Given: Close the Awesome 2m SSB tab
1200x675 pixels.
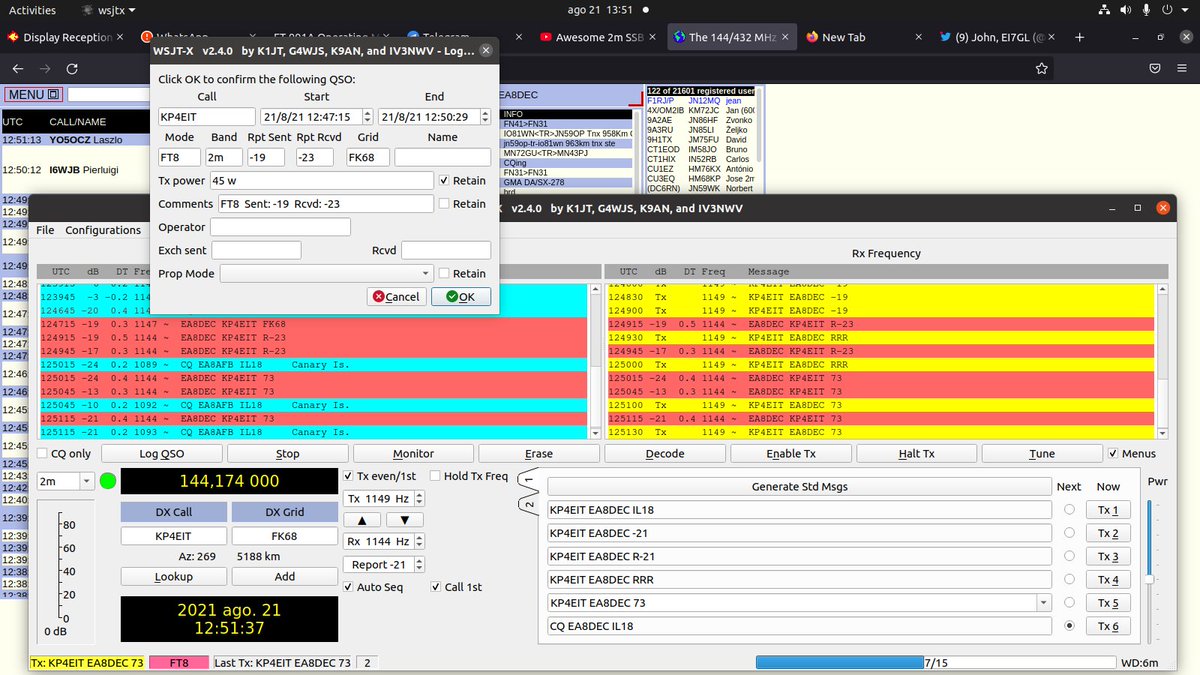Looking at the screenshot, I should pyautogui.click(x=654, y=37).
